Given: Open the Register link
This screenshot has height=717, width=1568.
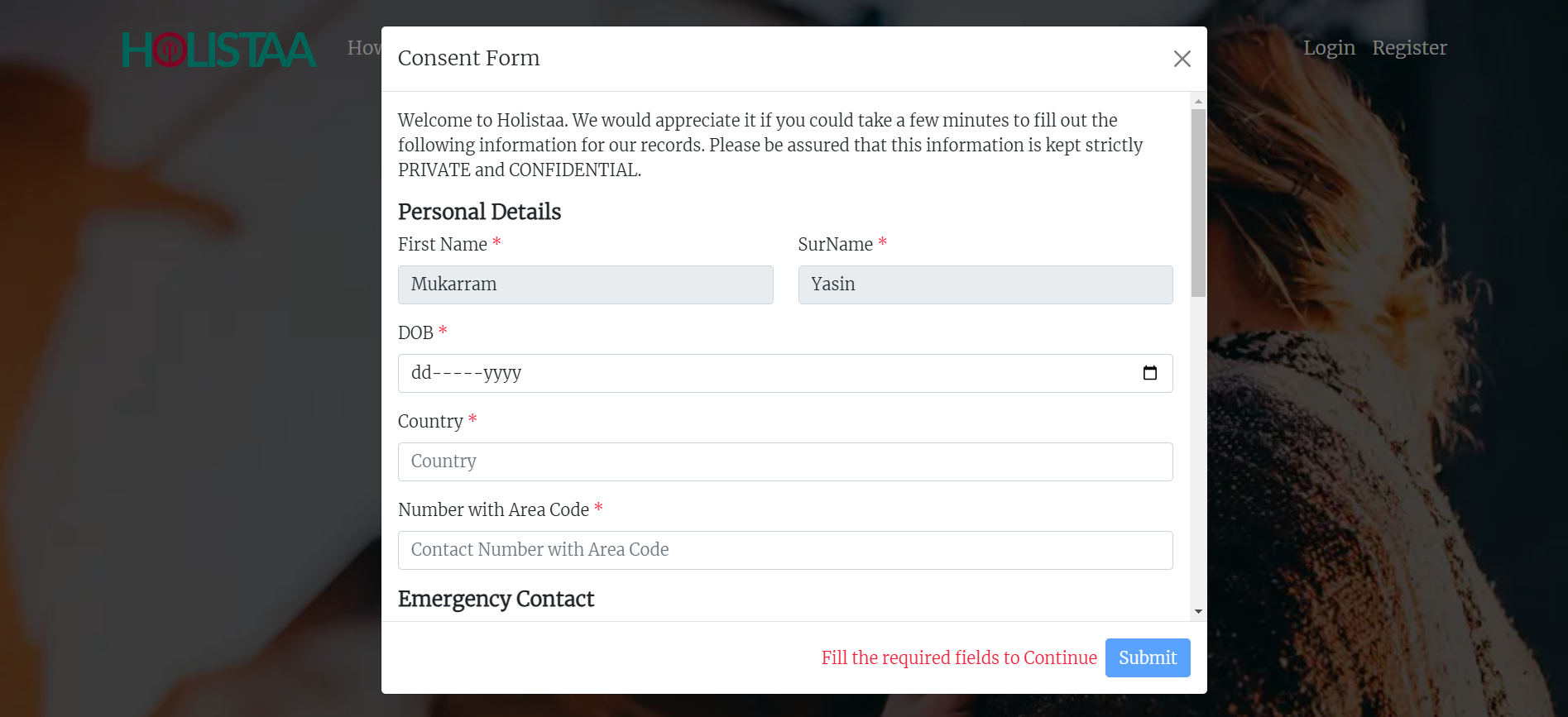Looking at the screenshot, I should 1409,48.
